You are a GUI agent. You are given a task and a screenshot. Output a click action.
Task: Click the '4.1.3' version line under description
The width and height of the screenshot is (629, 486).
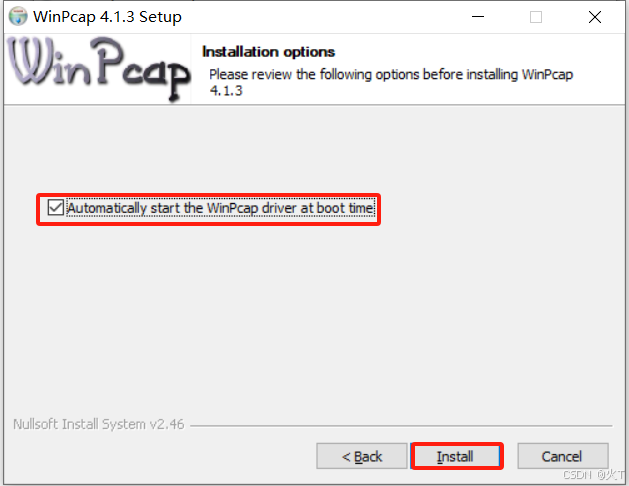[x=226, y=91]
